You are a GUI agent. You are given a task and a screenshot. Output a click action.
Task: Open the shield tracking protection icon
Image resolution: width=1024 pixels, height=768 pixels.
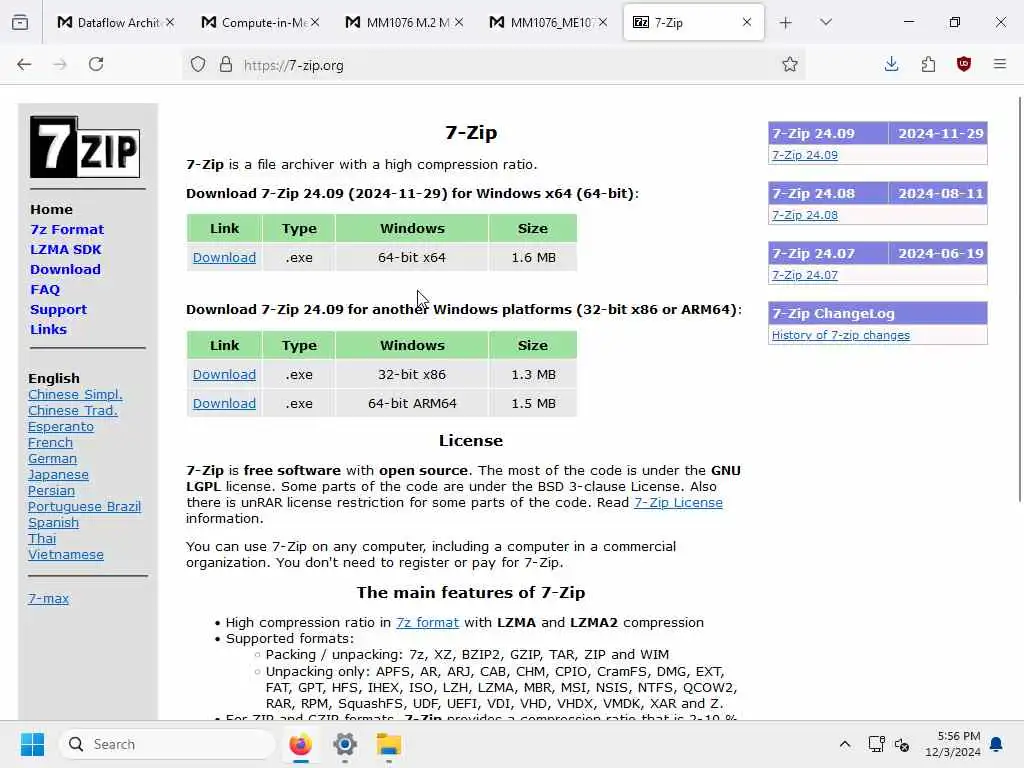(x=198, y=64)
